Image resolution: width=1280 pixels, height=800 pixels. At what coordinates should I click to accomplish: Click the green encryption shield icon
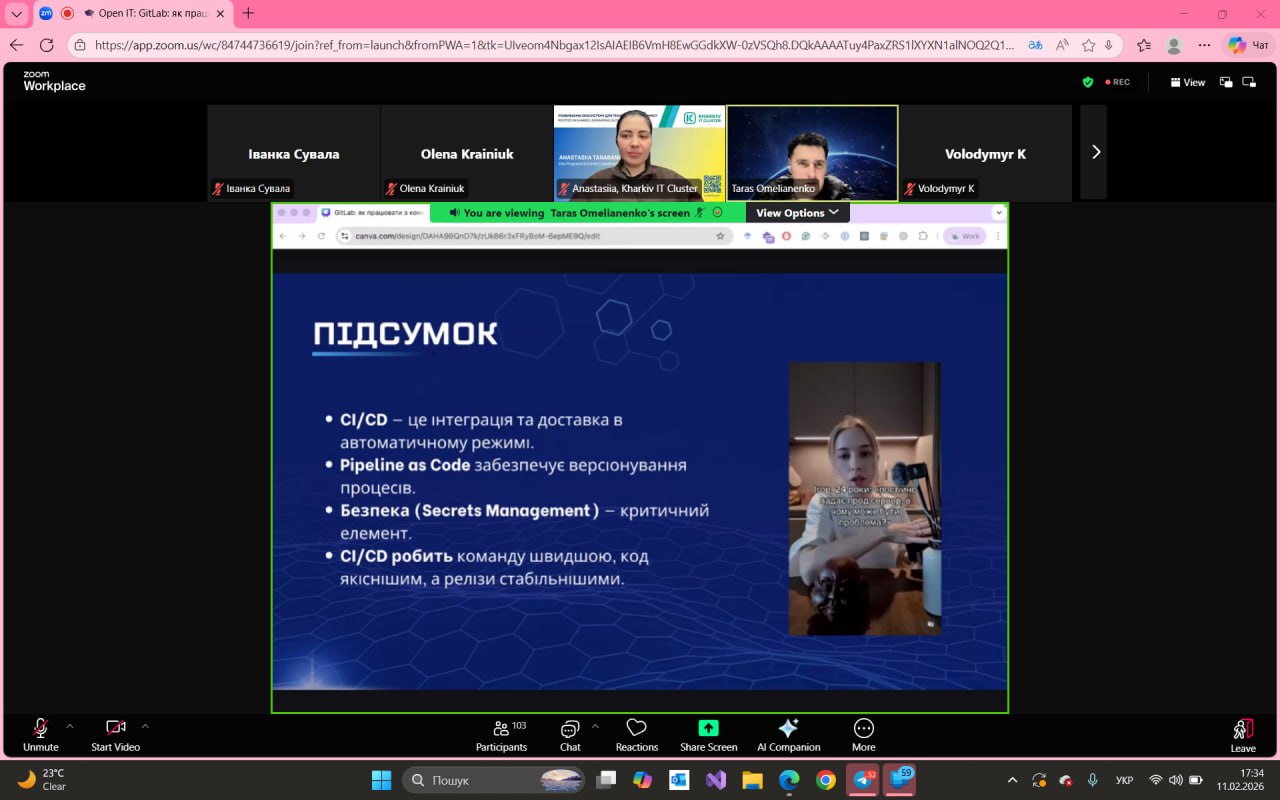1088,82
